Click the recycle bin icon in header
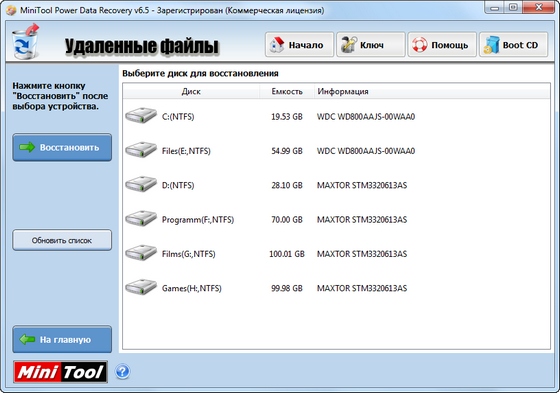This screenshot has height=393, width=560. pyautogui.click(x=25, y=42)
